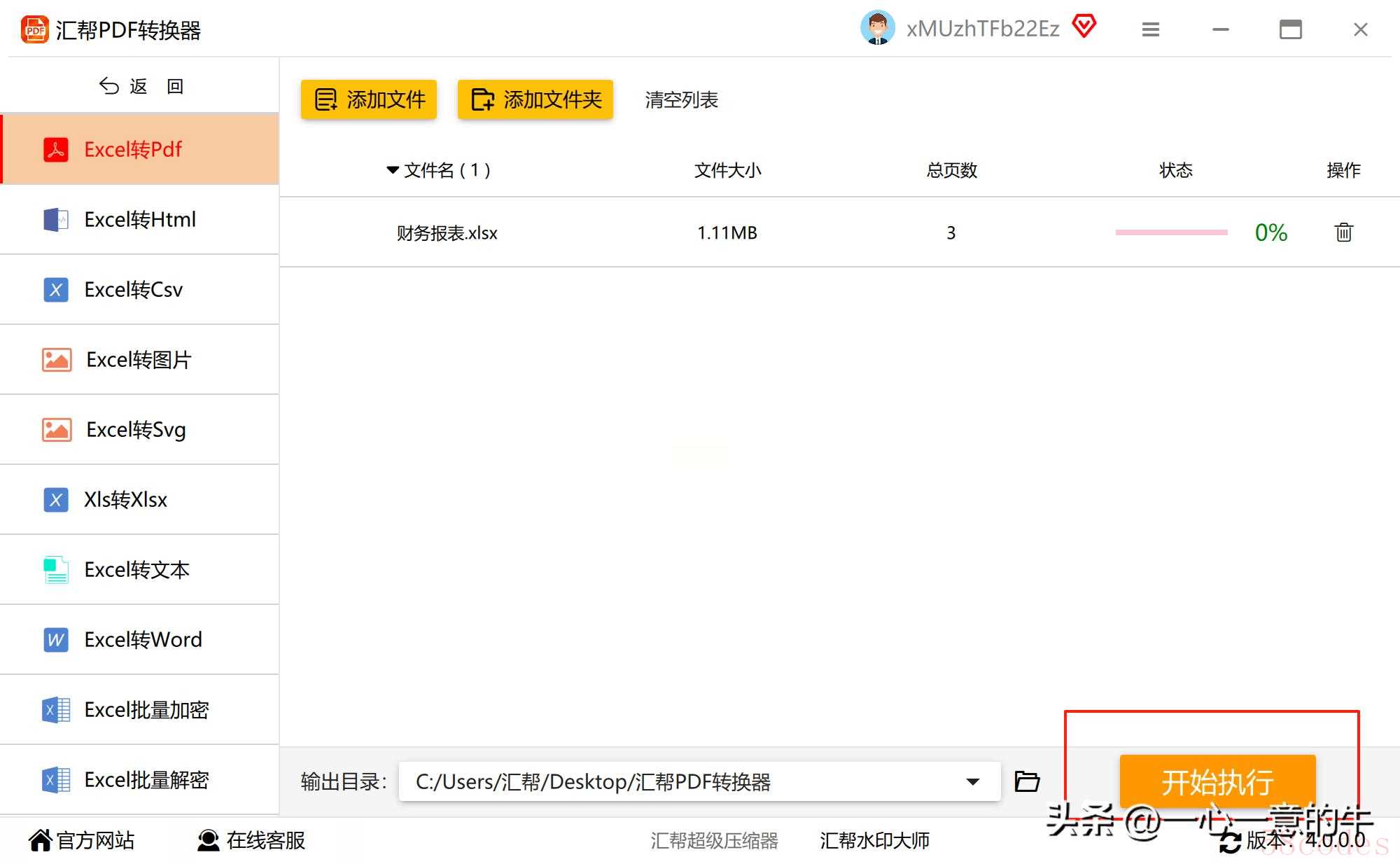Click the VIP diamond badge icon
Image resolution: width=1400 pixels, height=864 pixels.
[x=1084, y=27]
